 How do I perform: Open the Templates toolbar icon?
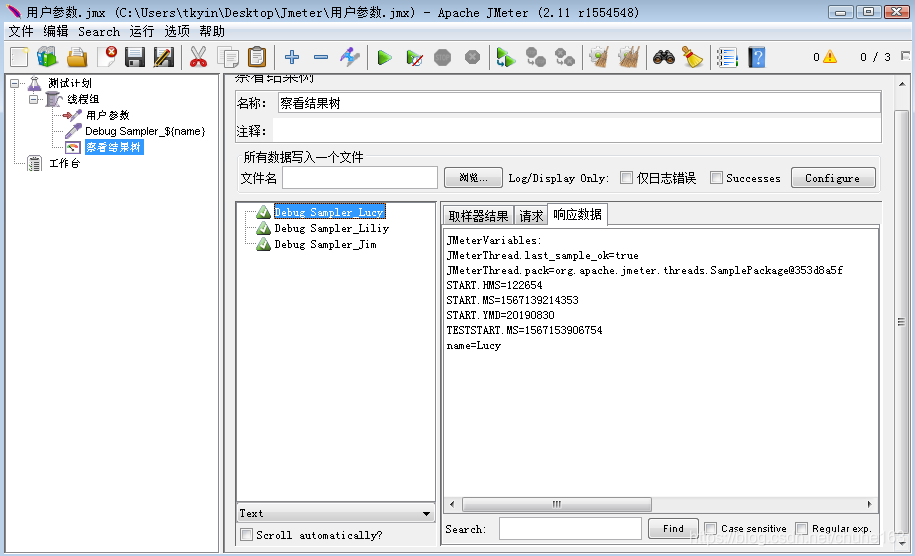(x=47, y=57)
